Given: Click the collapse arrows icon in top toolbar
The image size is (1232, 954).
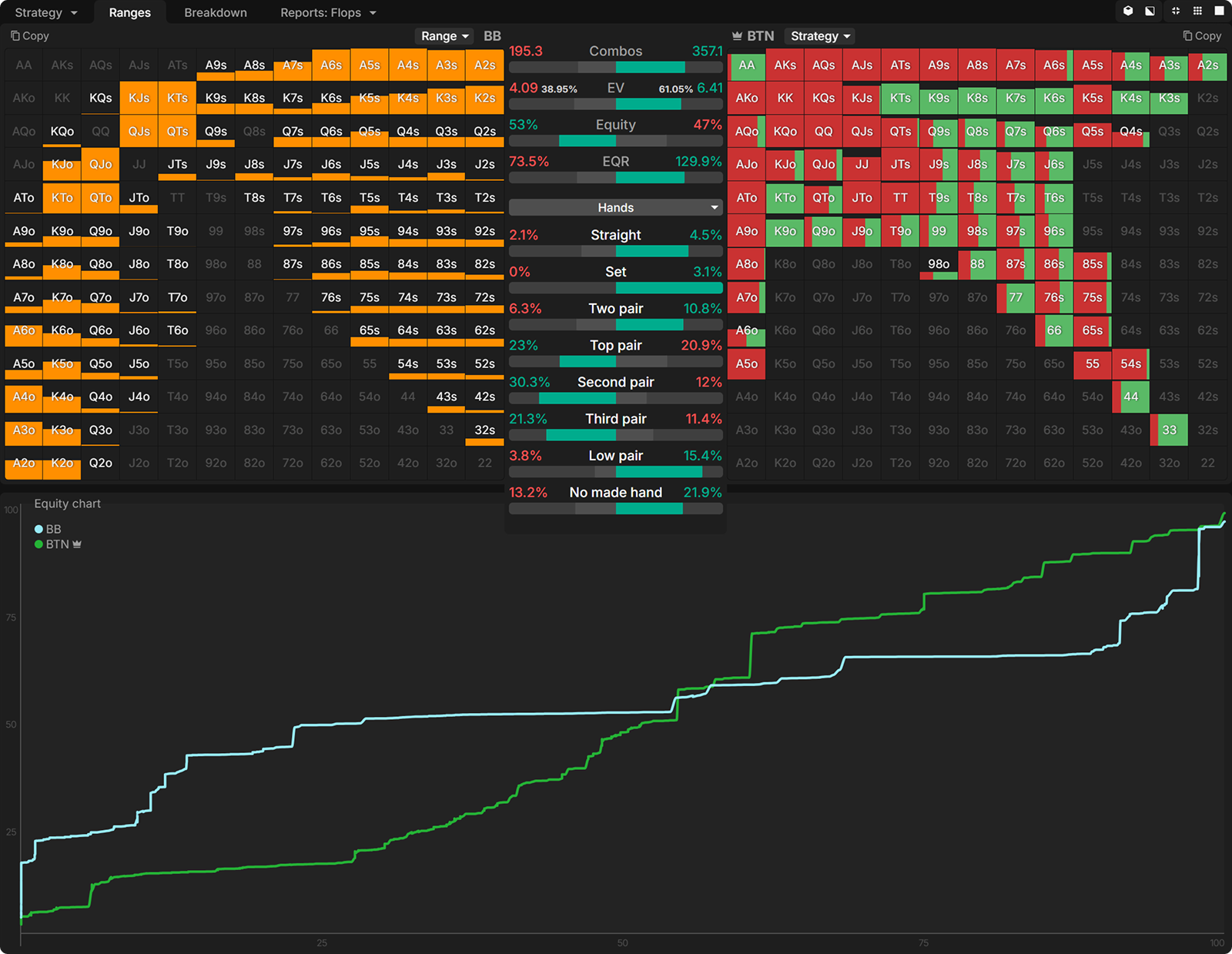Looking at the screenshot, I should (1176, 12).
